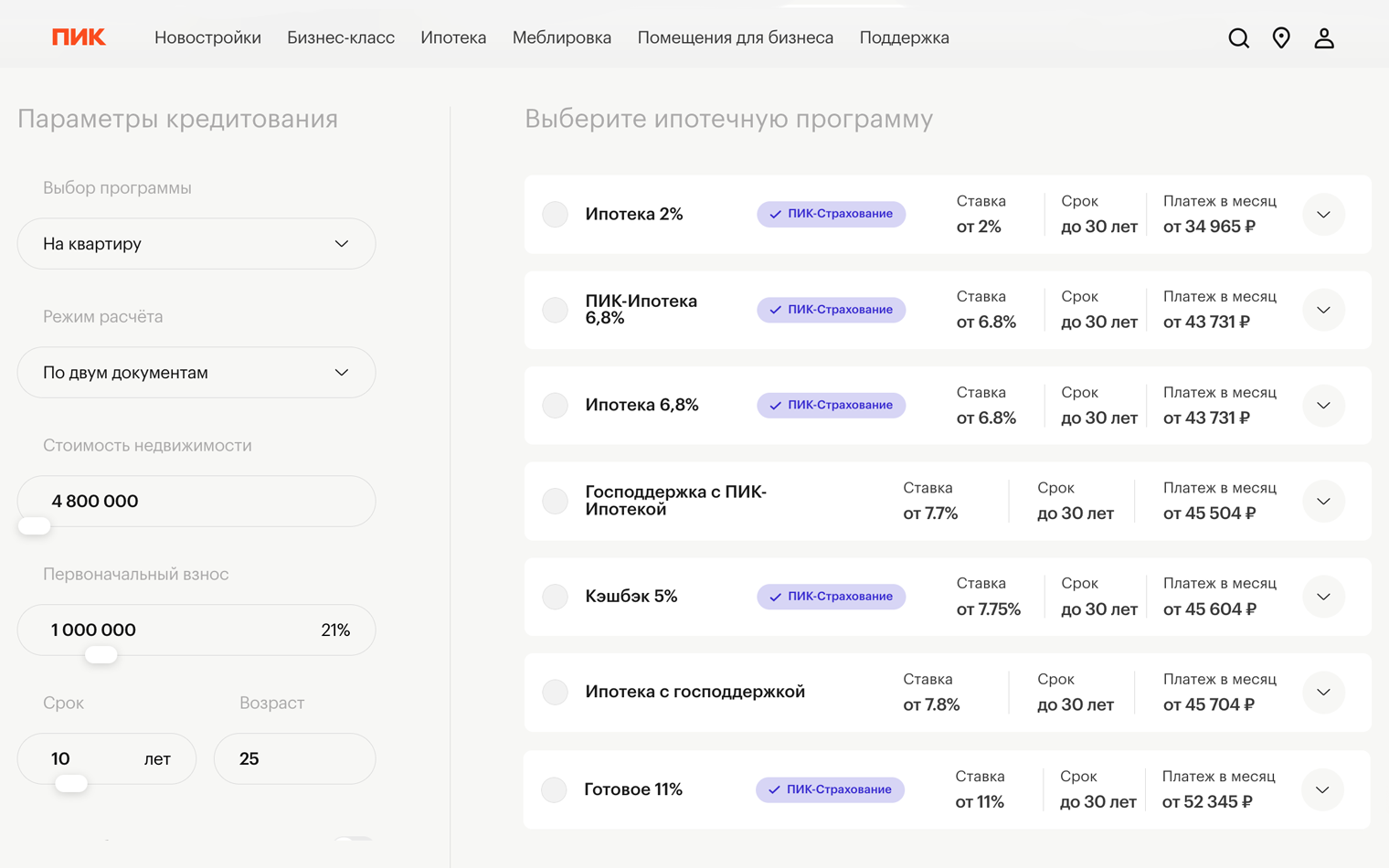
Task: Expand Ипотека с господдержкой details
Action: (1323, 692)
